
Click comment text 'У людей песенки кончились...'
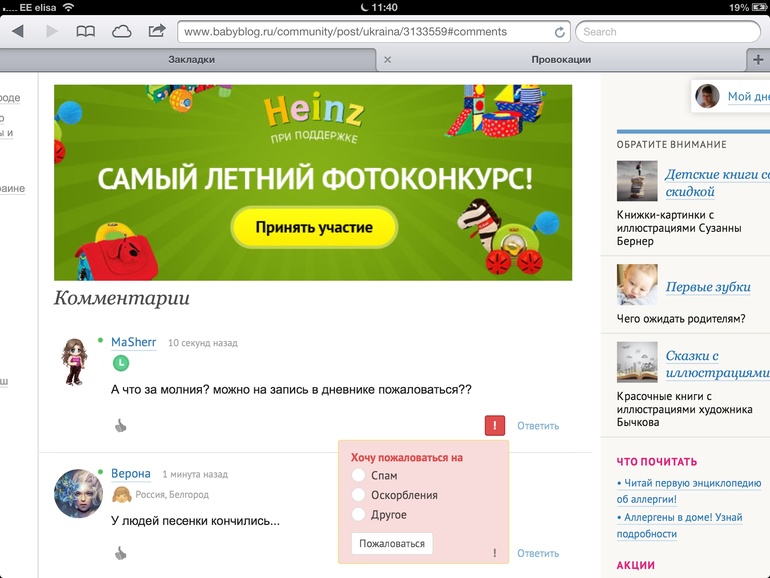click(195, 521)
